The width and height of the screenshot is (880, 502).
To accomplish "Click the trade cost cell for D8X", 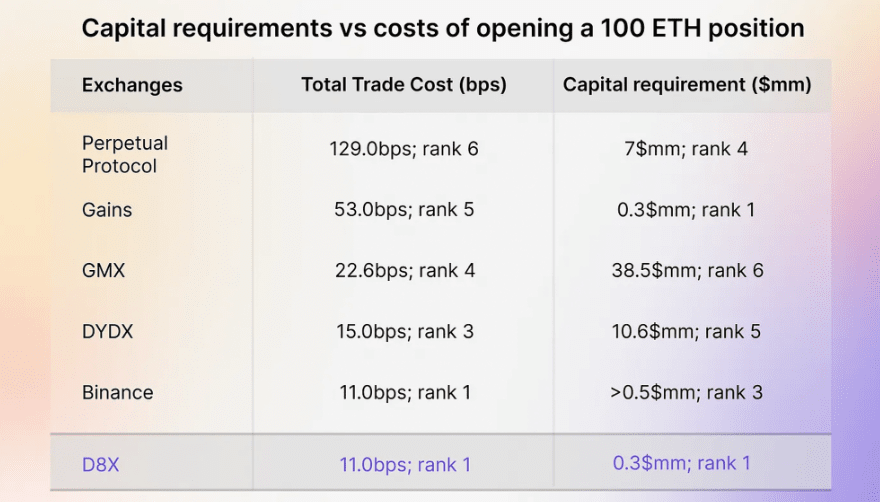I will pyautogui.click(x=404, y=464).
